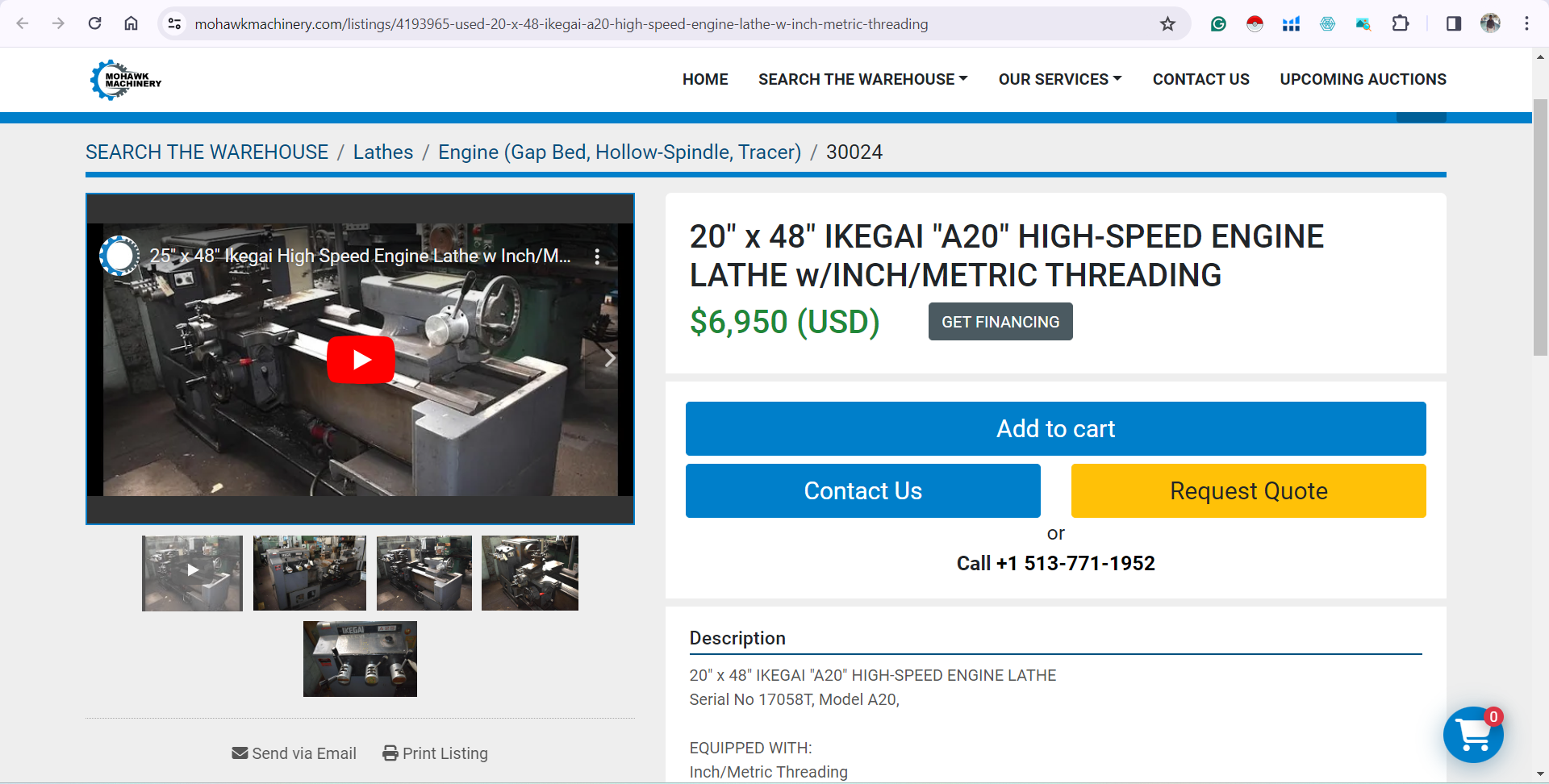Click the envelope icon for Send via Email
The height and width of the screenshot is (784, 1549).
[x=240, y=753]
